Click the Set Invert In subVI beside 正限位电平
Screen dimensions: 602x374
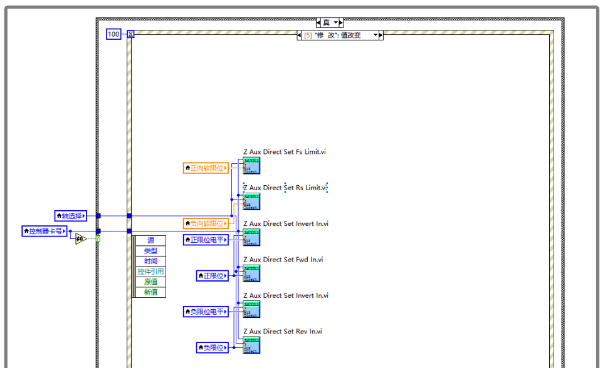tap(251, 237)
